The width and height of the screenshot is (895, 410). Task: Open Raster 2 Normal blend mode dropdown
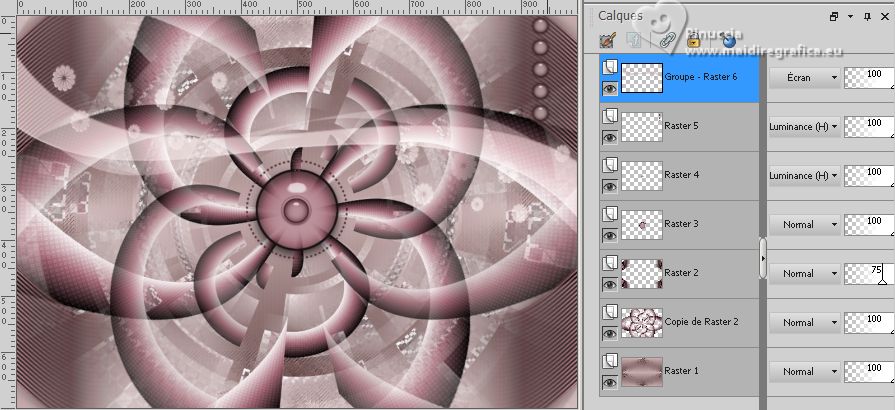[804, 274]
